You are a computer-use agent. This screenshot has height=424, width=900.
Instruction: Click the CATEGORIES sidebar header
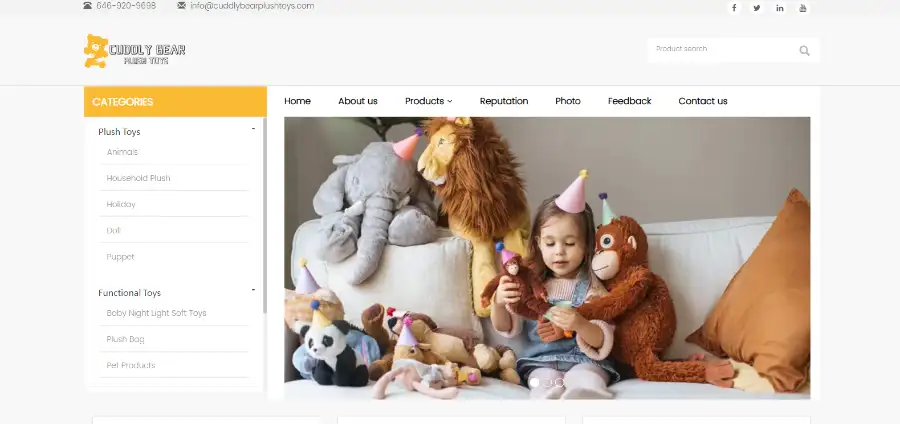(175, 102)
